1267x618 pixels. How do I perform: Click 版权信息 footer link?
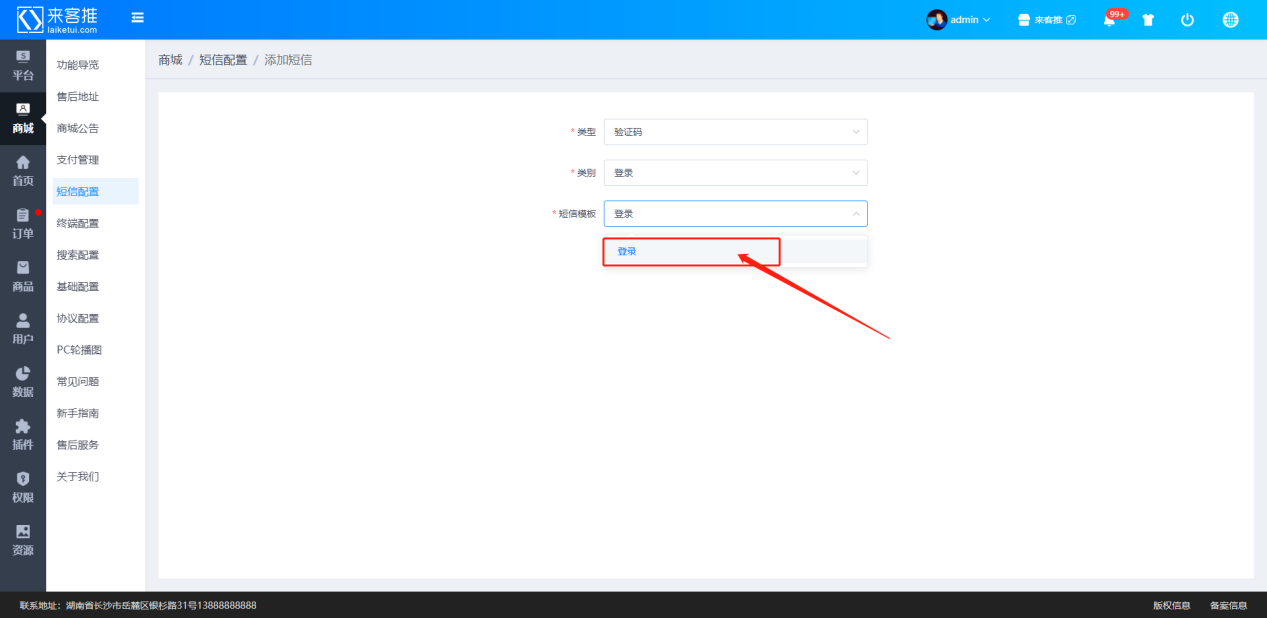coord(1171,605)
